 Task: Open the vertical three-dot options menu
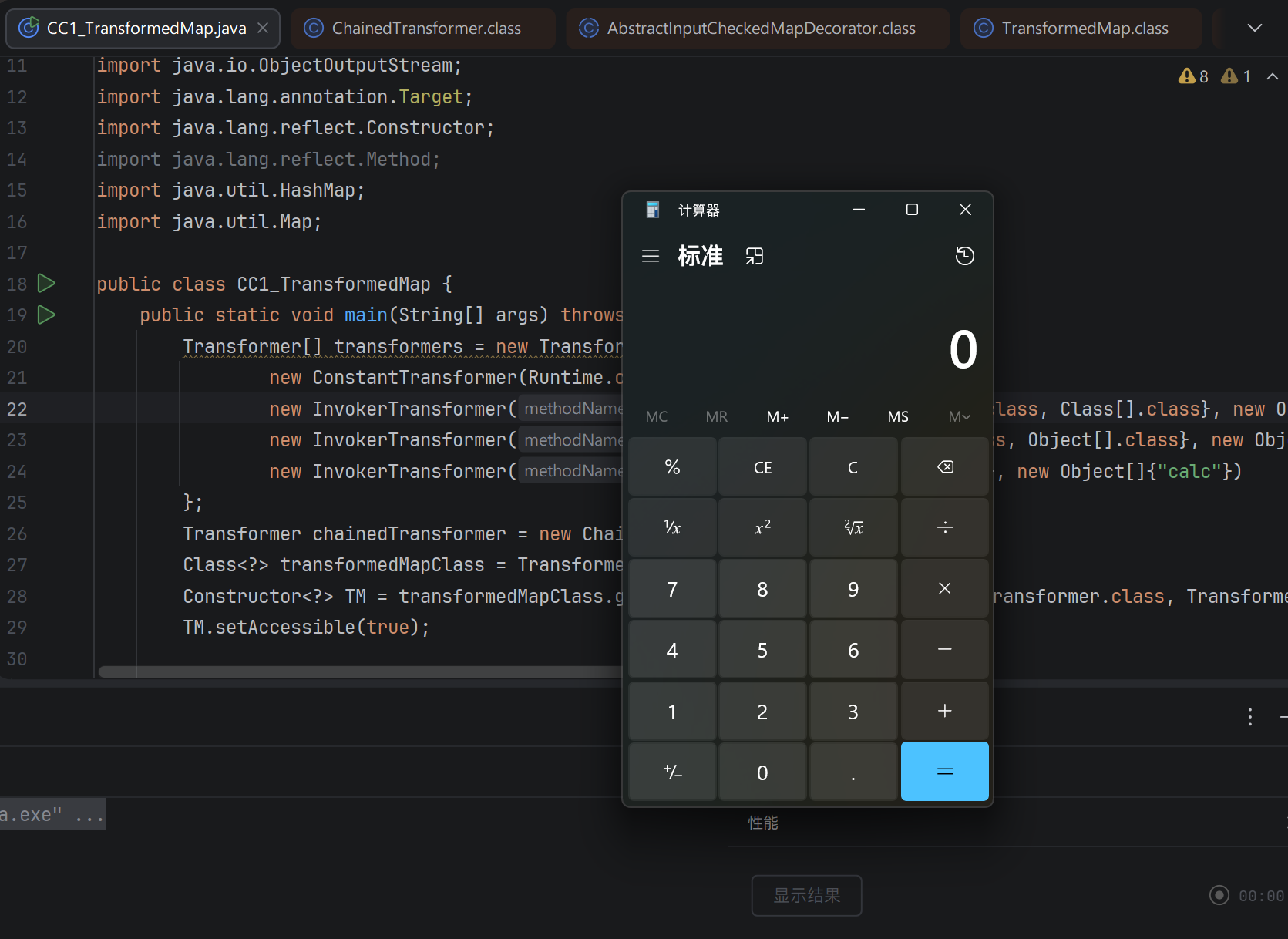1249,717
